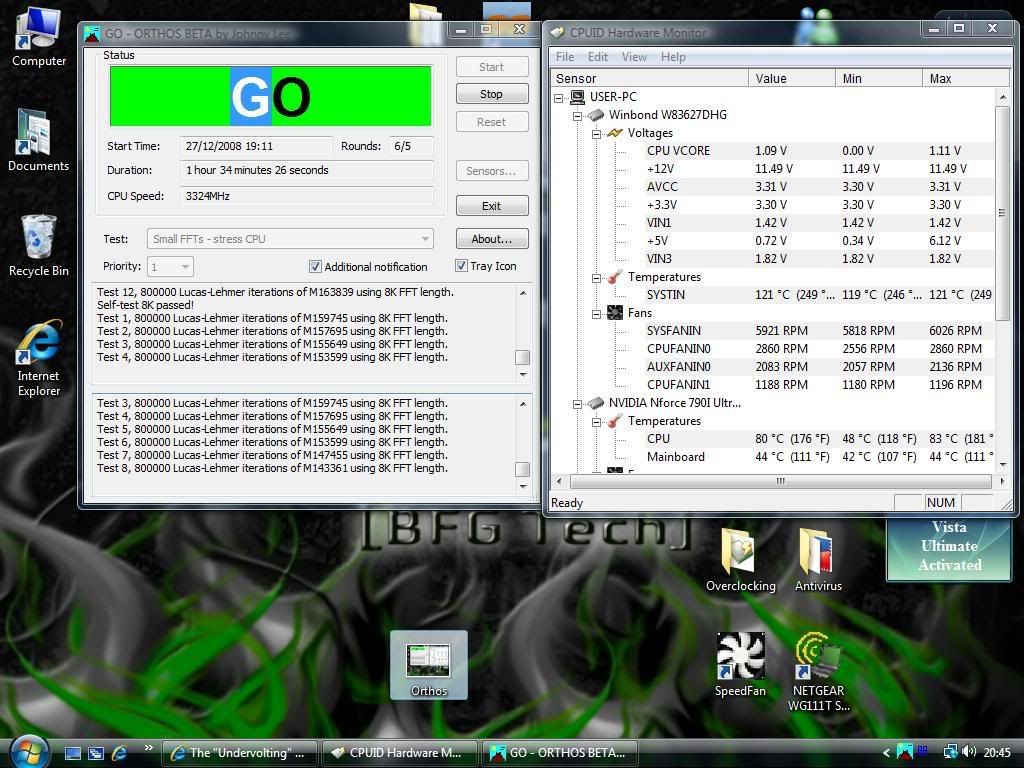Click the Winbond W83627DHG chip icon

click(x=595, y=115)
